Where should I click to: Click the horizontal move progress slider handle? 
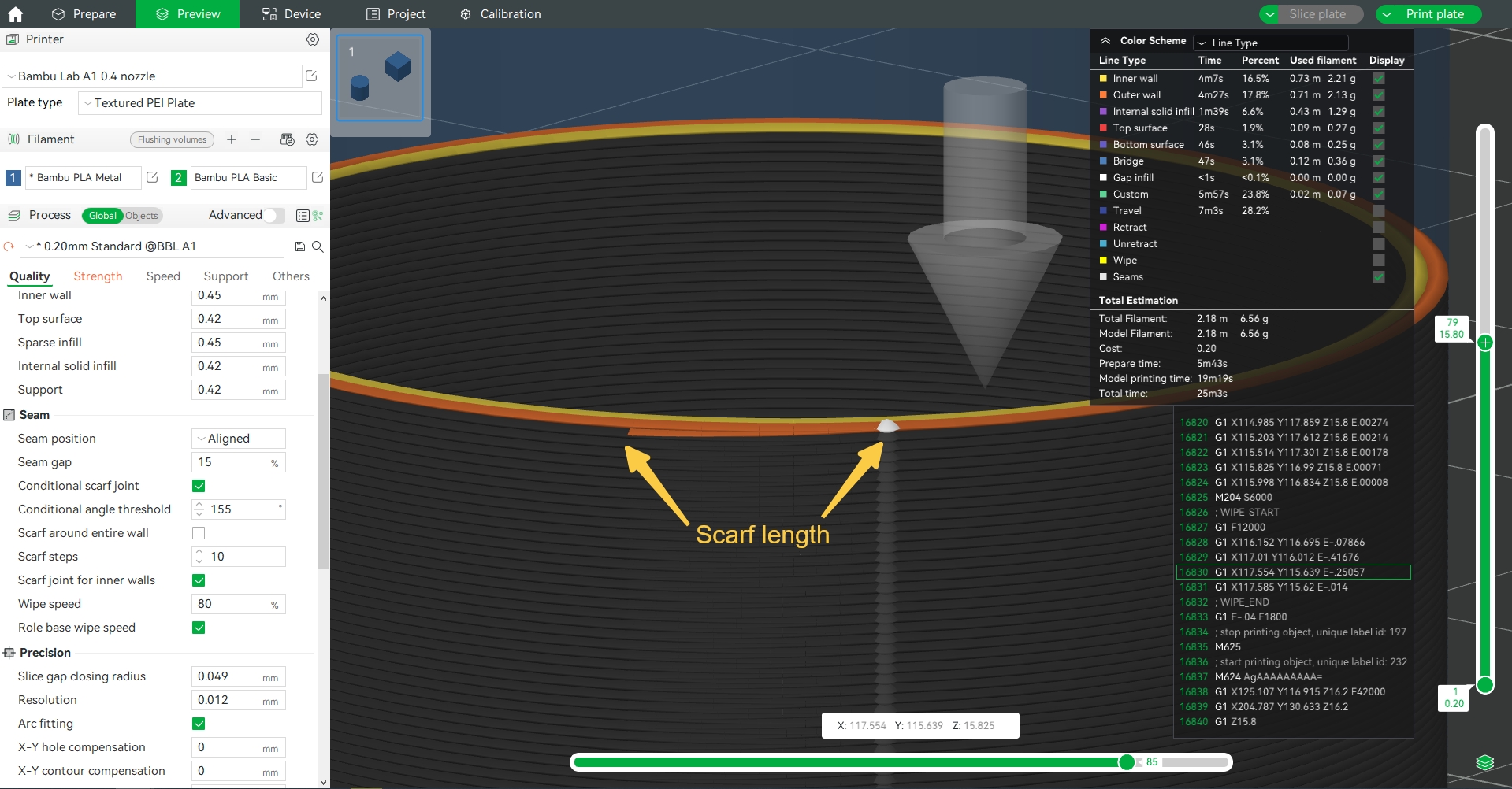point(1127,761)
